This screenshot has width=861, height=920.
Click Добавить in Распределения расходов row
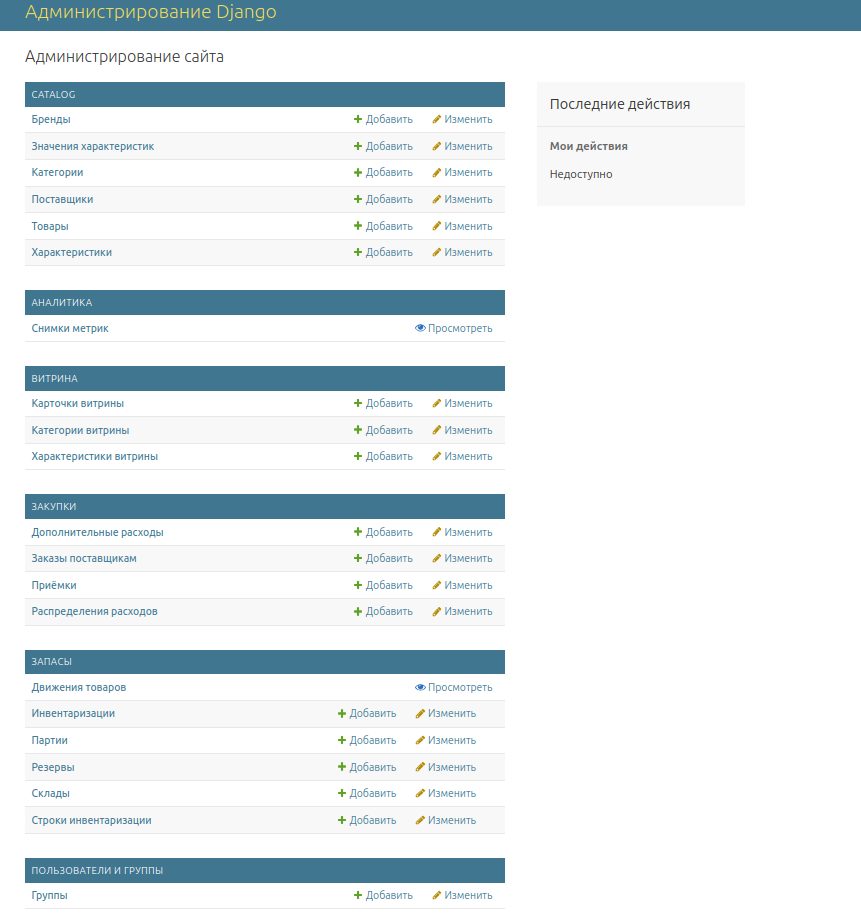(x=383, y=611)
